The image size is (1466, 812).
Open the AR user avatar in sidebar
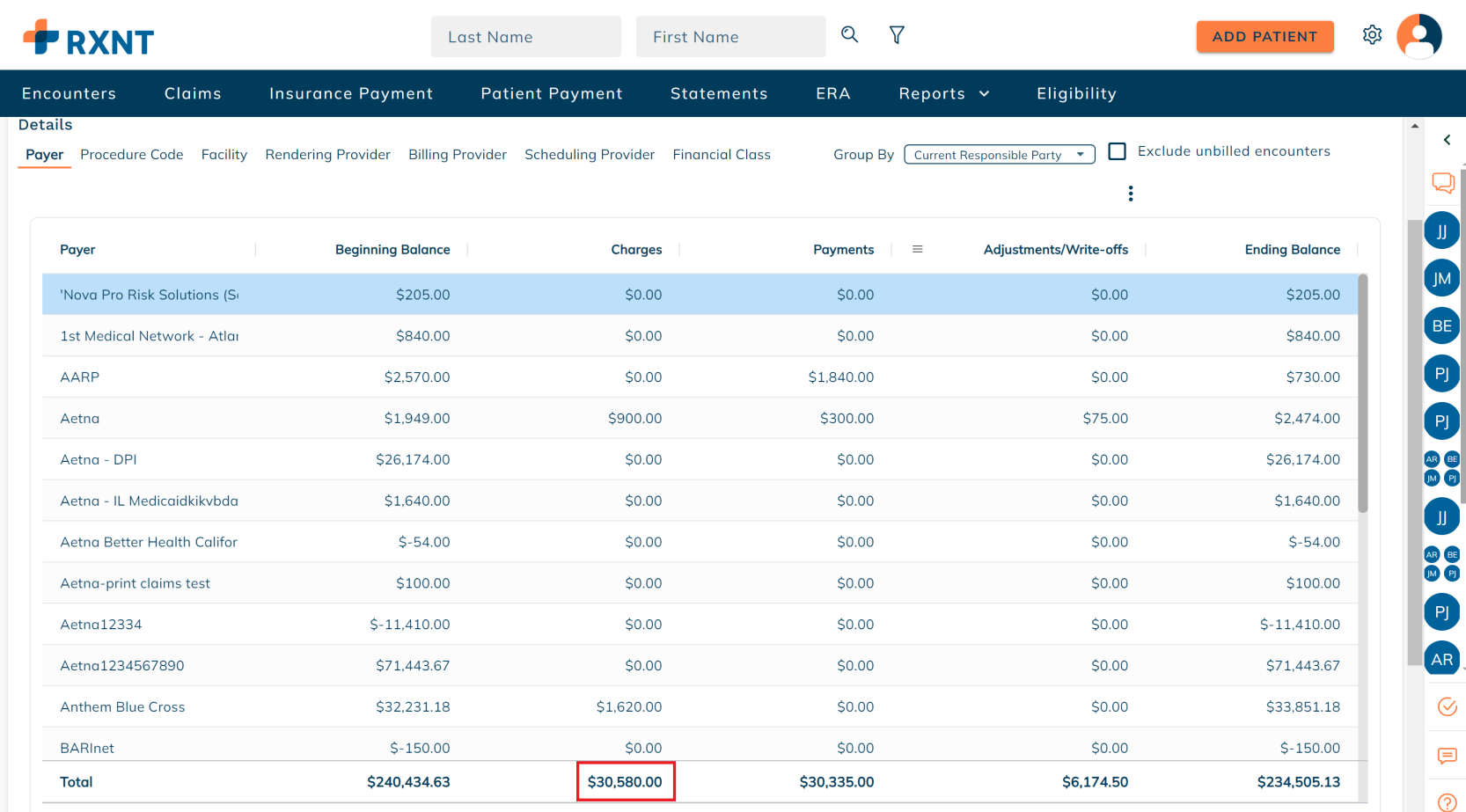pos(1441,660)
